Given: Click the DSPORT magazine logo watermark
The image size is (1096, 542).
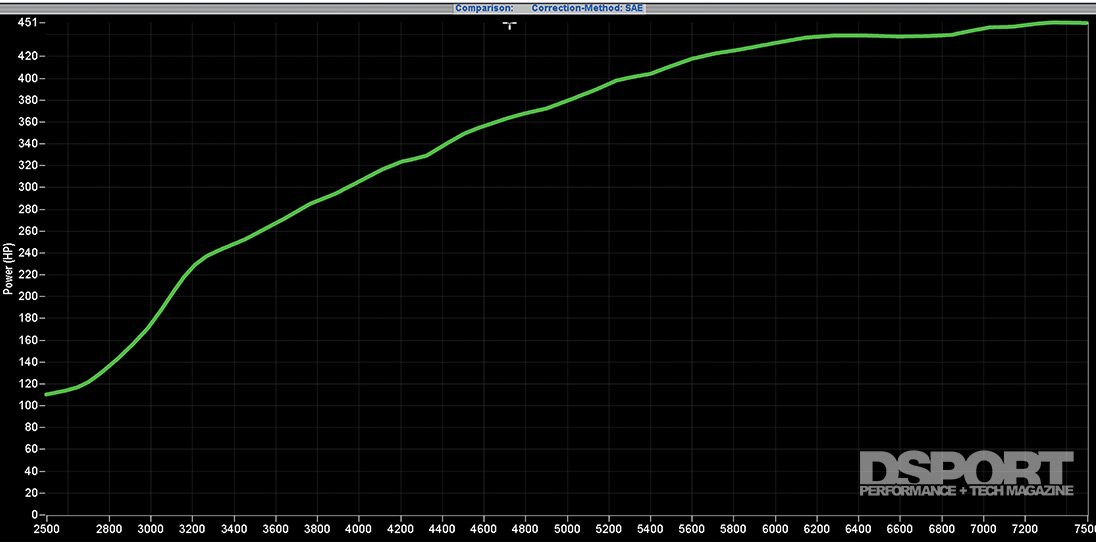Looking at the screenshot, I should tap(965, 473).
